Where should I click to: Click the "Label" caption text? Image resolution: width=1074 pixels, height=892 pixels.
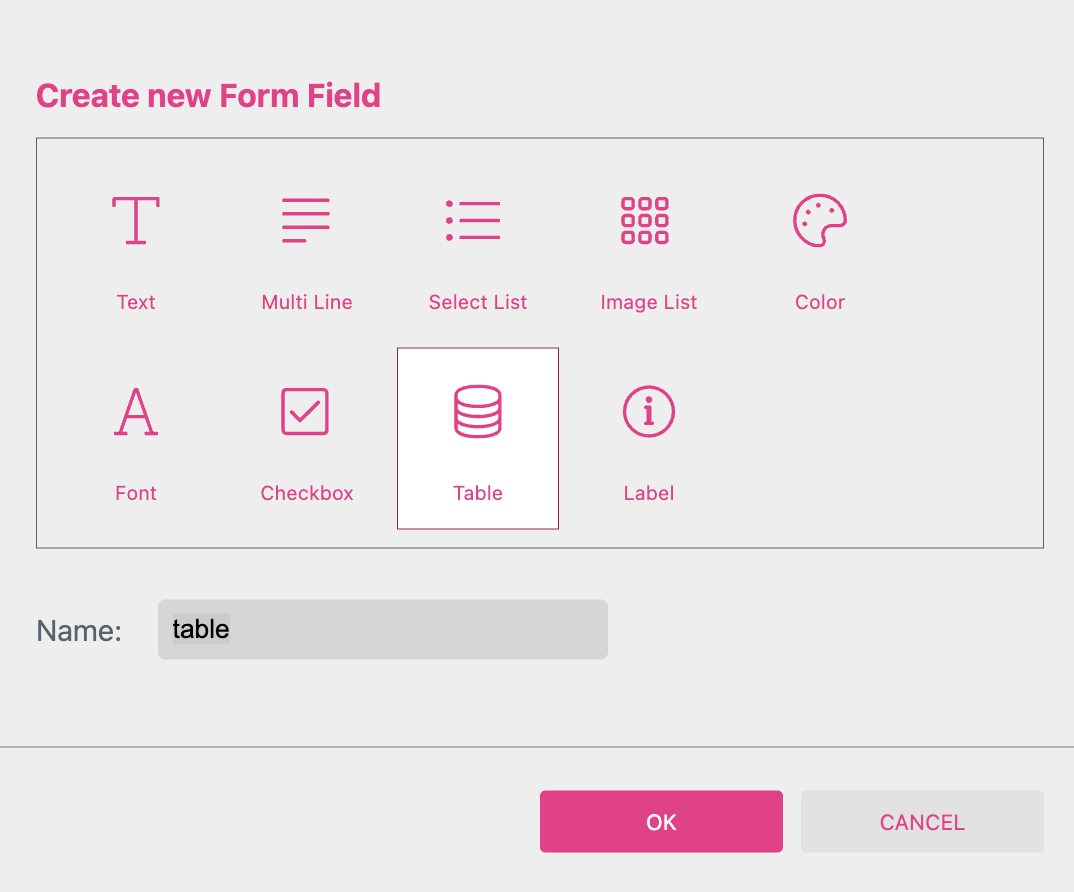click(x=649, y=493)
